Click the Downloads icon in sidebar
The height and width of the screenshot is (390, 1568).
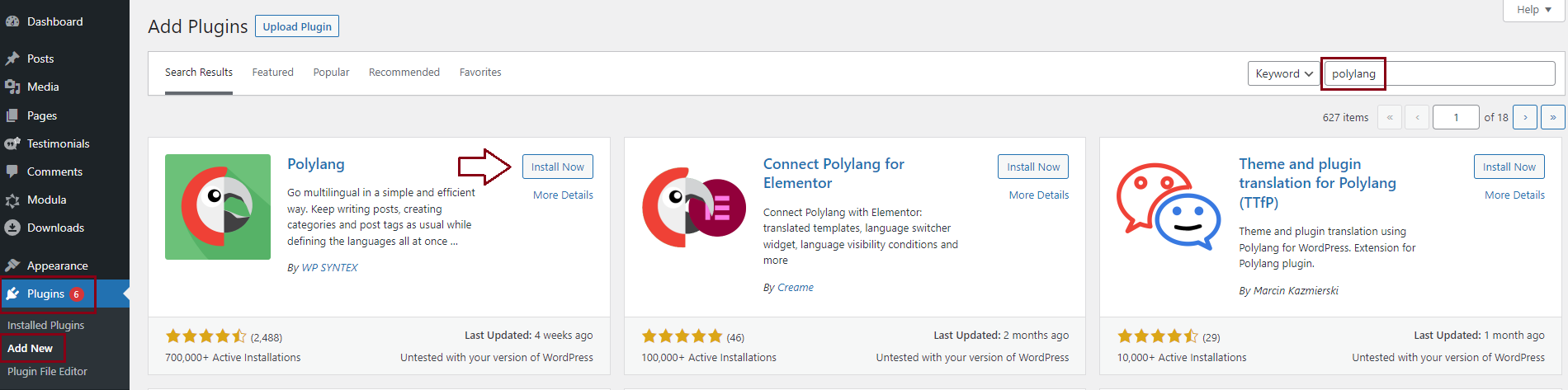pyautogui.click(x=12, y=228)
